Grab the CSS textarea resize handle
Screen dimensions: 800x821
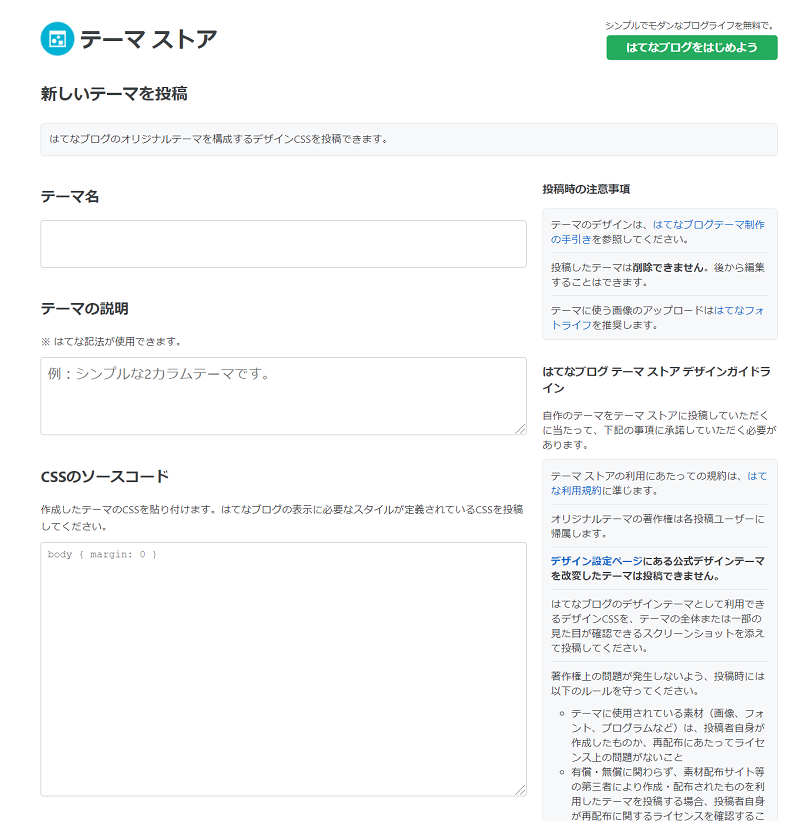520,790
